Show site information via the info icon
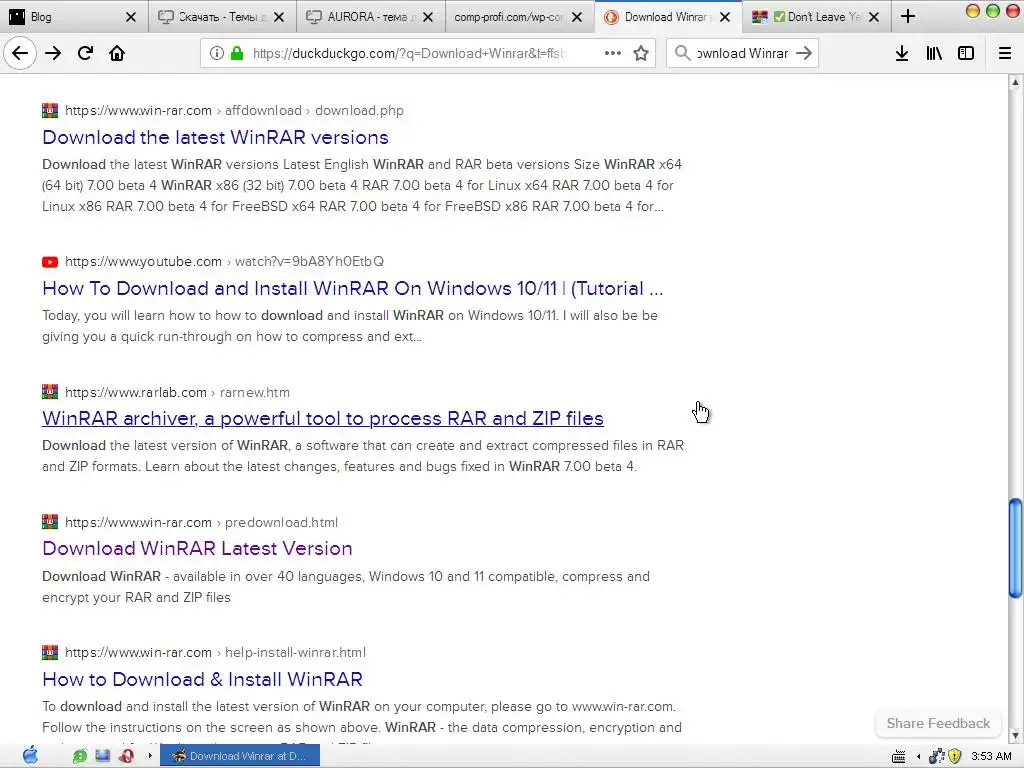1024x768 pixels. click(216, 53)
